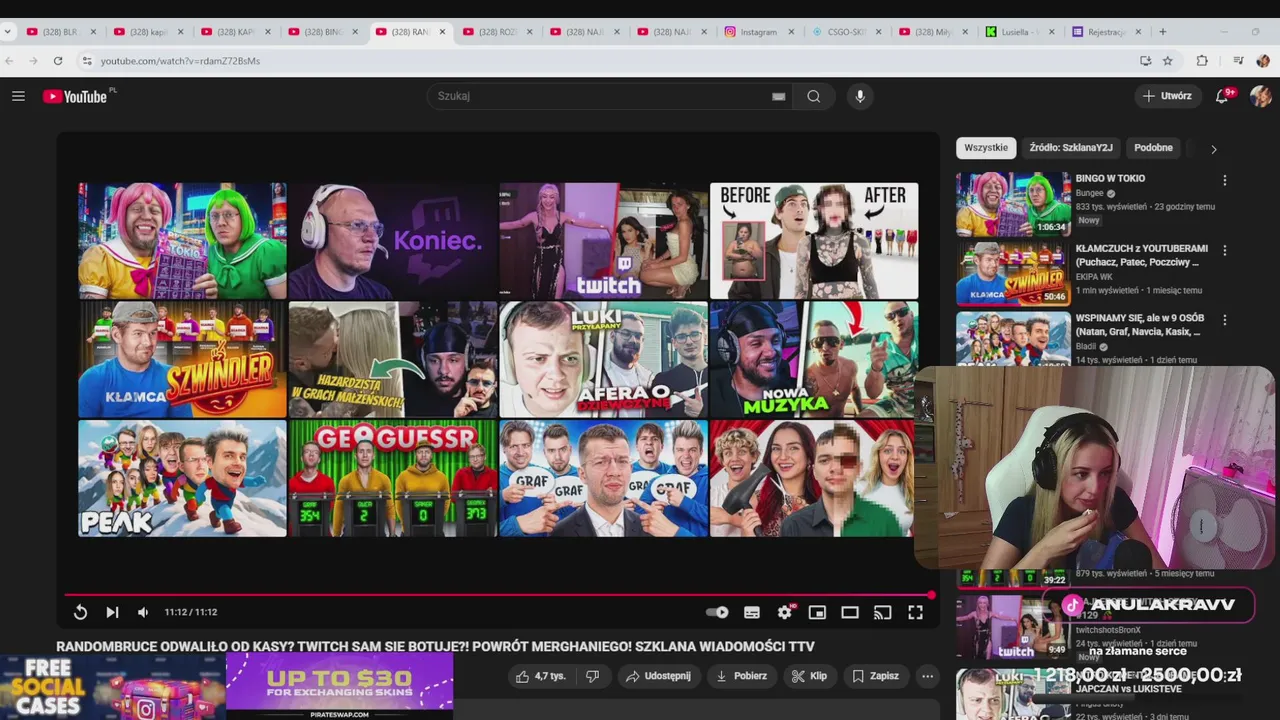Click the install app icon in address bar
This screenshot has height=720, width=1280.
pos(1146,61)
